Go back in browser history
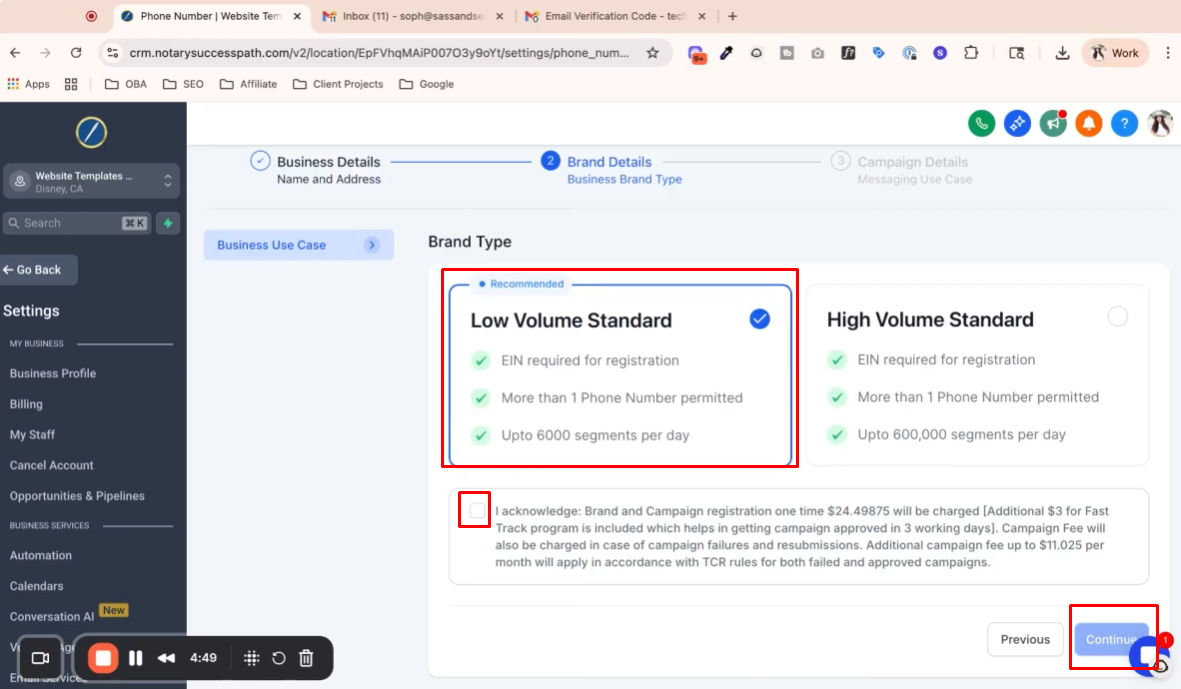 (x=15, y=53)
